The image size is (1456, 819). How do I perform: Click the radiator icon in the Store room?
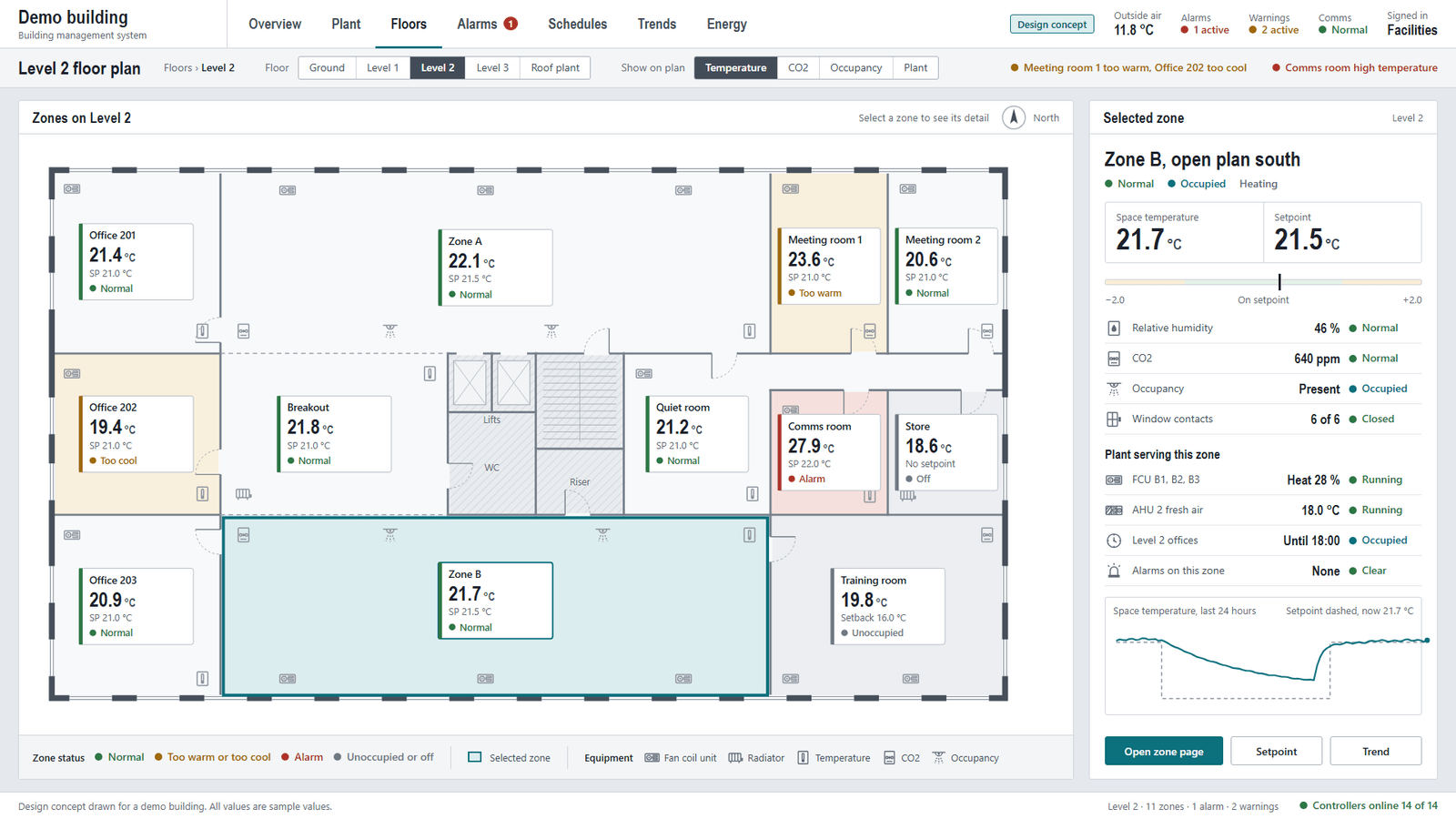click(x=907, y=496)
